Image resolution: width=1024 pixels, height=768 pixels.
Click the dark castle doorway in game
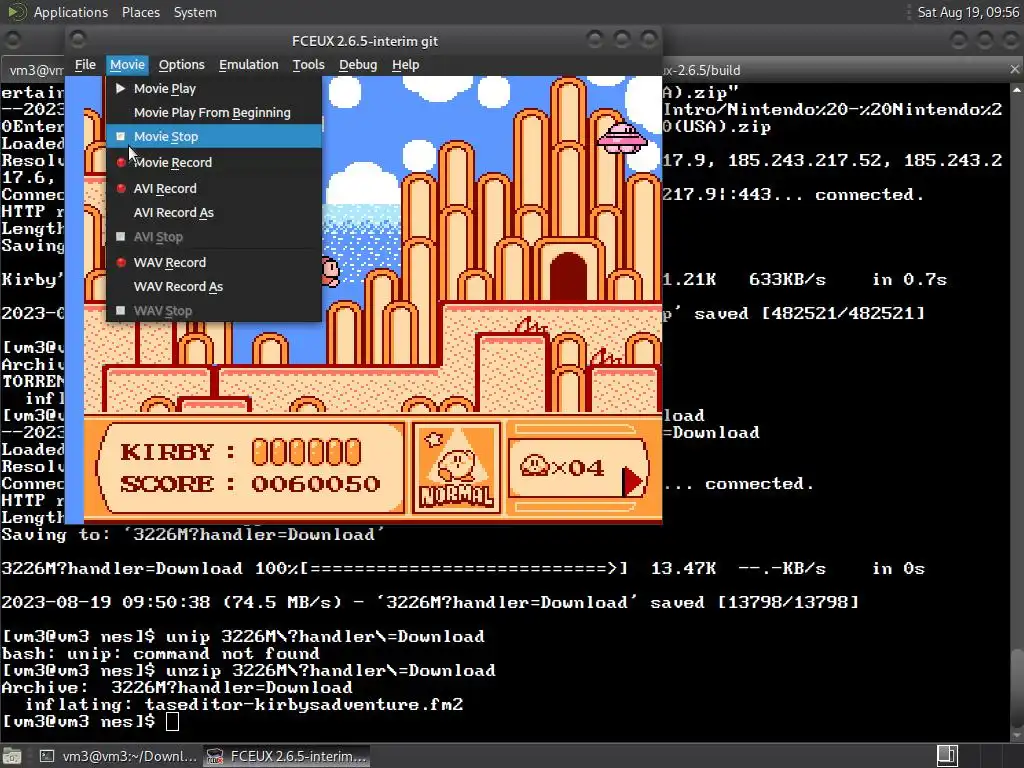568,276
